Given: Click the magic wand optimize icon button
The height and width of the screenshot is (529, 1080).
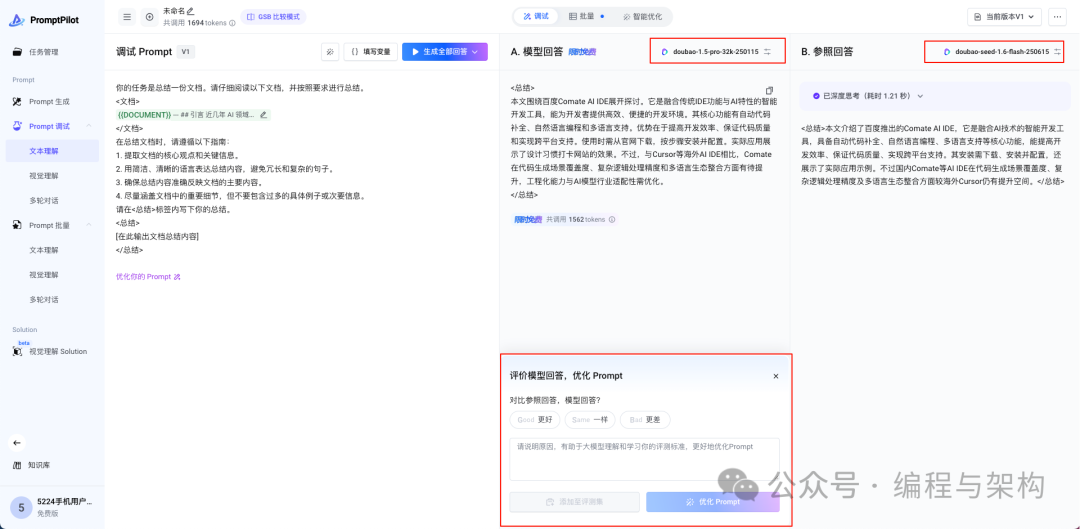Looking at the screenshot, I should (x=330, y=52).
